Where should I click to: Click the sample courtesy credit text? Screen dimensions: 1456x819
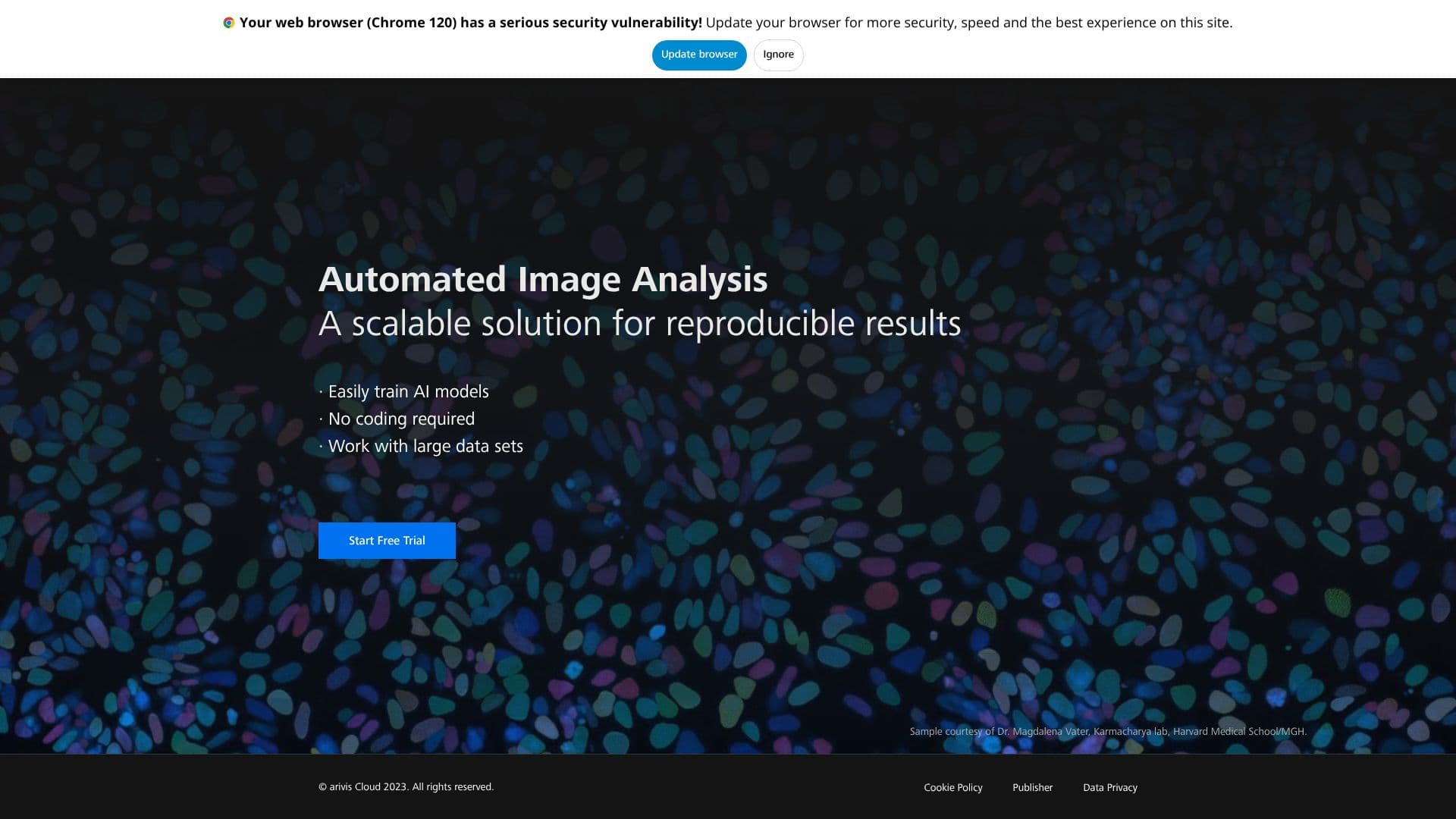tap(1108, 732)
